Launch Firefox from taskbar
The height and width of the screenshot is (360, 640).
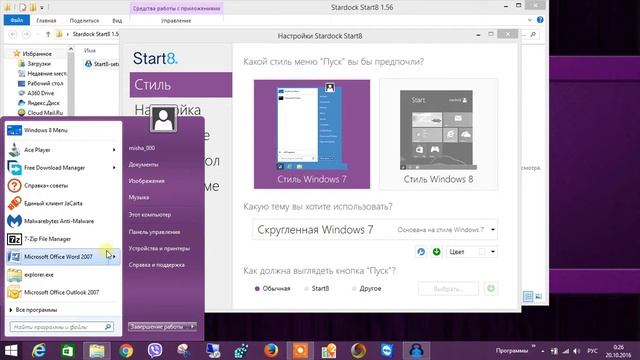[x=271, y=351]
